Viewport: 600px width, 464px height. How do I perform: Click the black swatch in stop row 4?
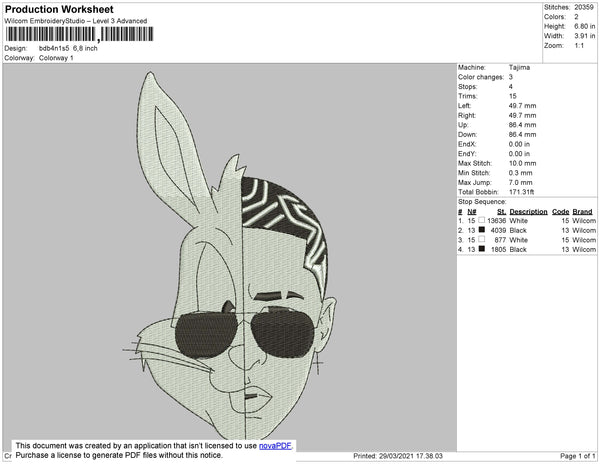(482, 249)
